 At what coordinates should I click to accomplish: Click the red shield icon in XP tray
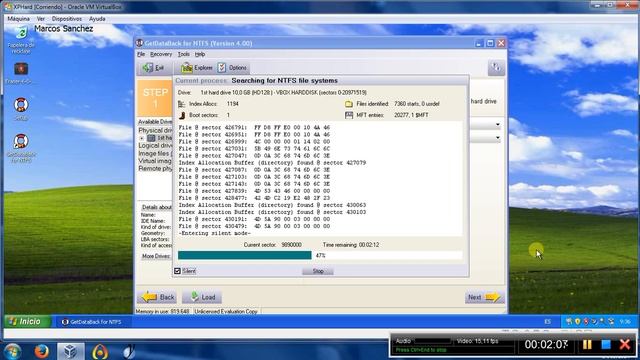(586, 322)
